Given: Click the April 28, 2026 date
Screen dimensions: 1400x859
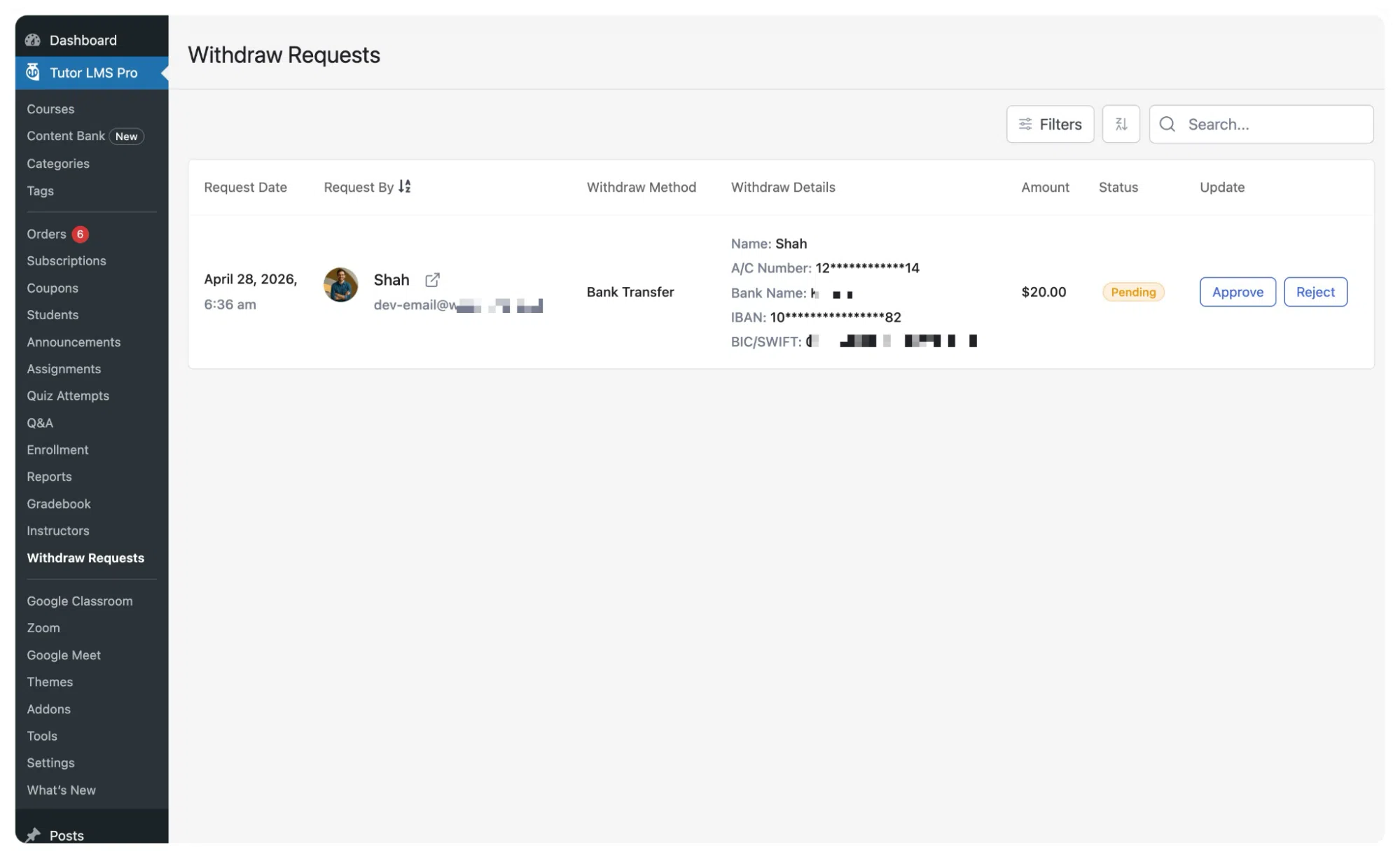Looking at the screenshot, I should pos(251,279).
